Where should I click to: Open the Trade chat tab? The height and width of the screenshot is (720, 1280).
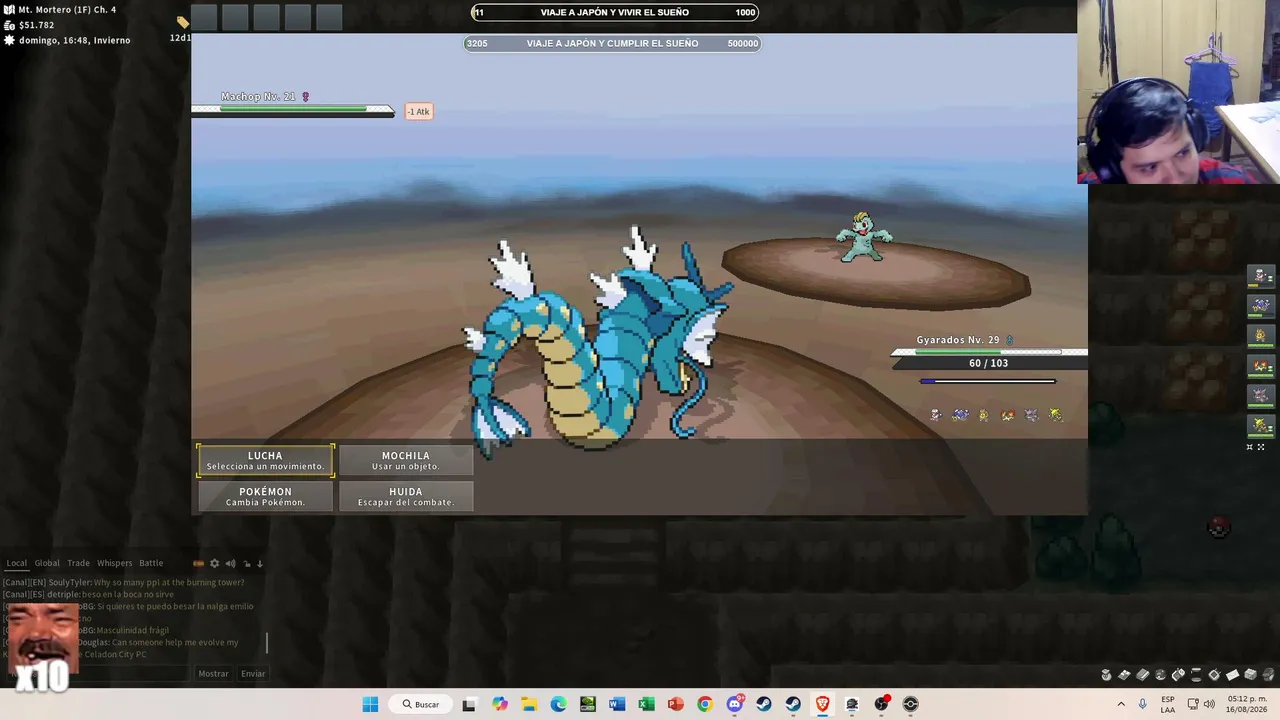tap(78, 563)
